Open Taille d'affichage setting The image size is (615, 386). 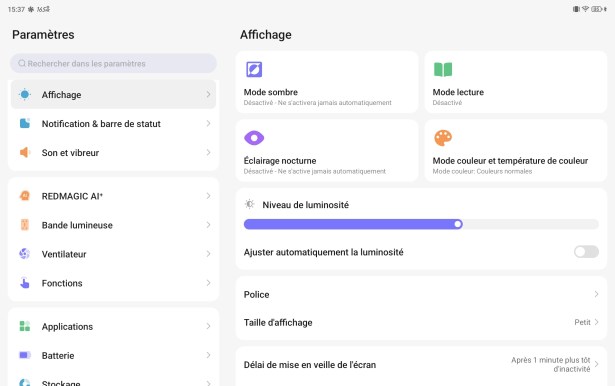pos(421,322)
